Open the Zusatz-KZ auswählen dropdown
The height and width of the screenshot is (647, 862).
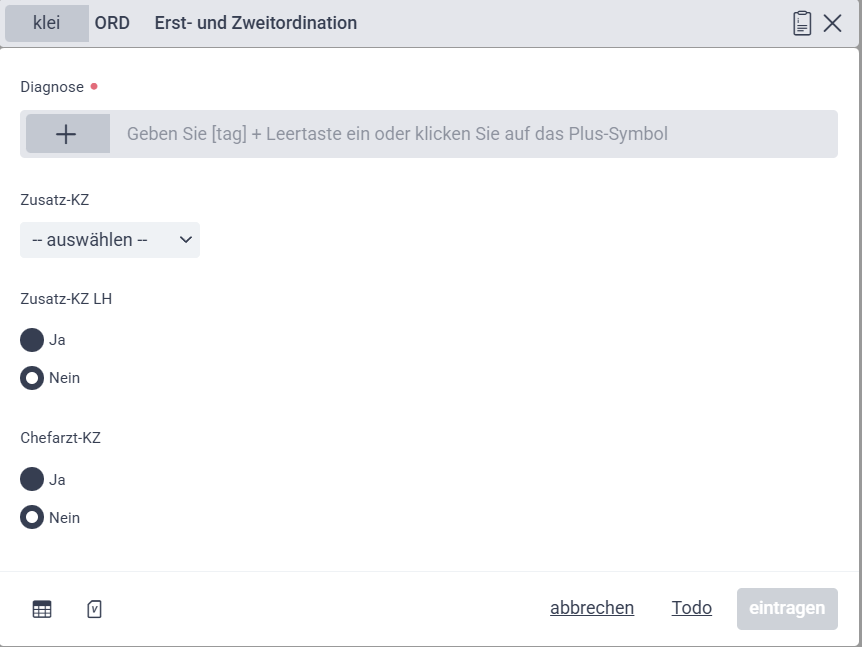click(110, 240)
